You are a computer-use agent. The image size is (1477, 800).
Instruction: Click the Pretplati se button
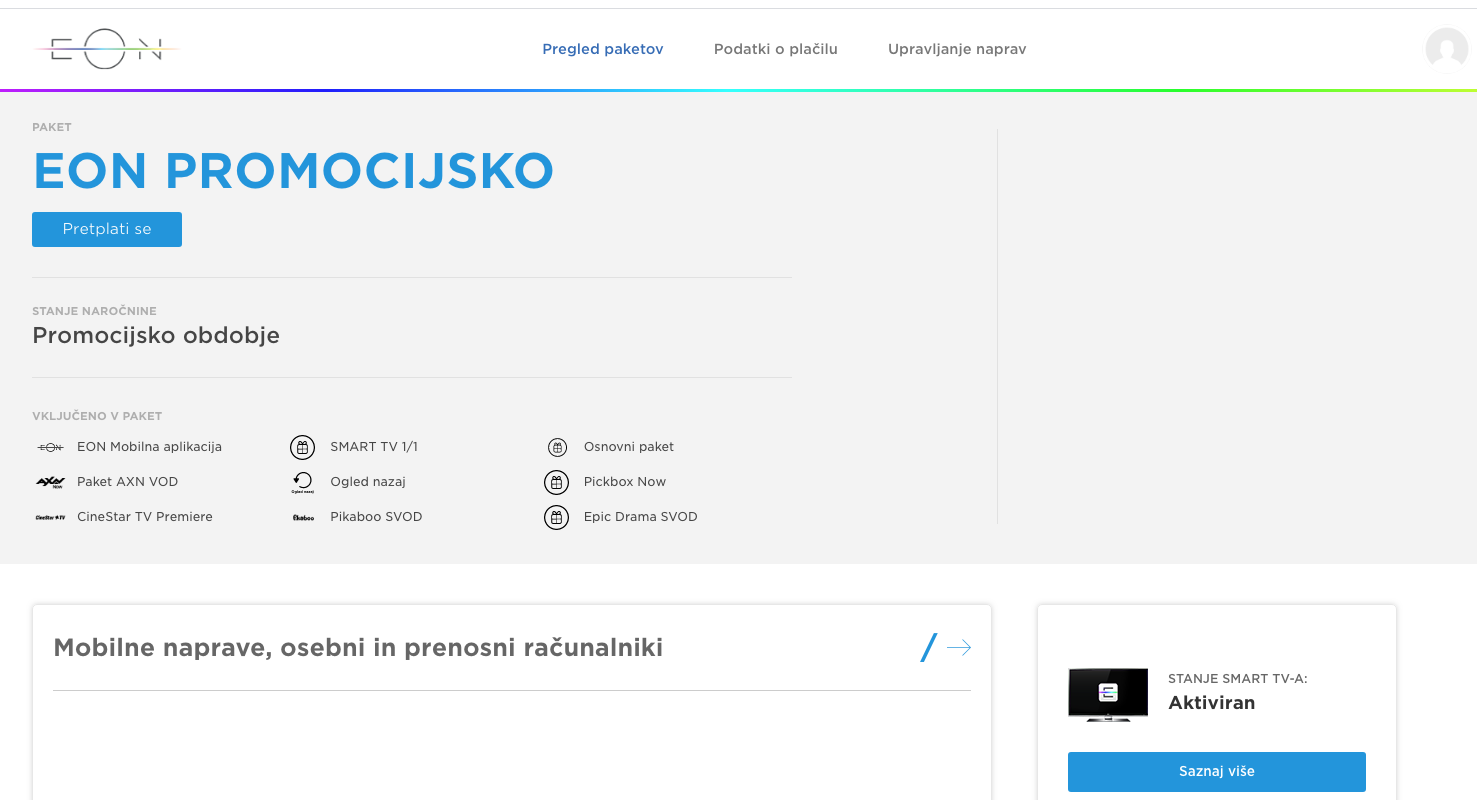(x=107, y=229)
